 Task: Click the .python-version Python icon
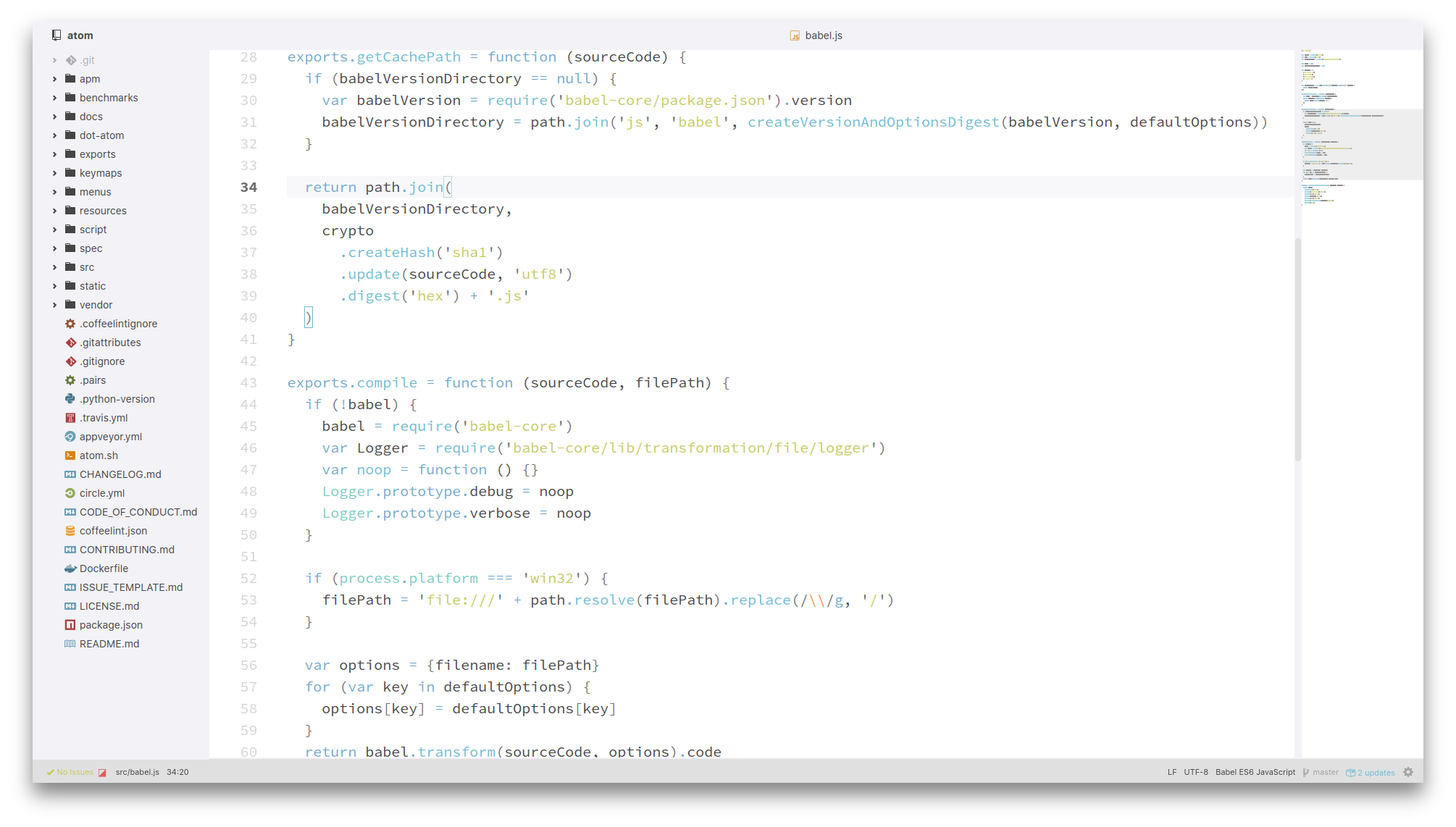click(x=70, y=399)
